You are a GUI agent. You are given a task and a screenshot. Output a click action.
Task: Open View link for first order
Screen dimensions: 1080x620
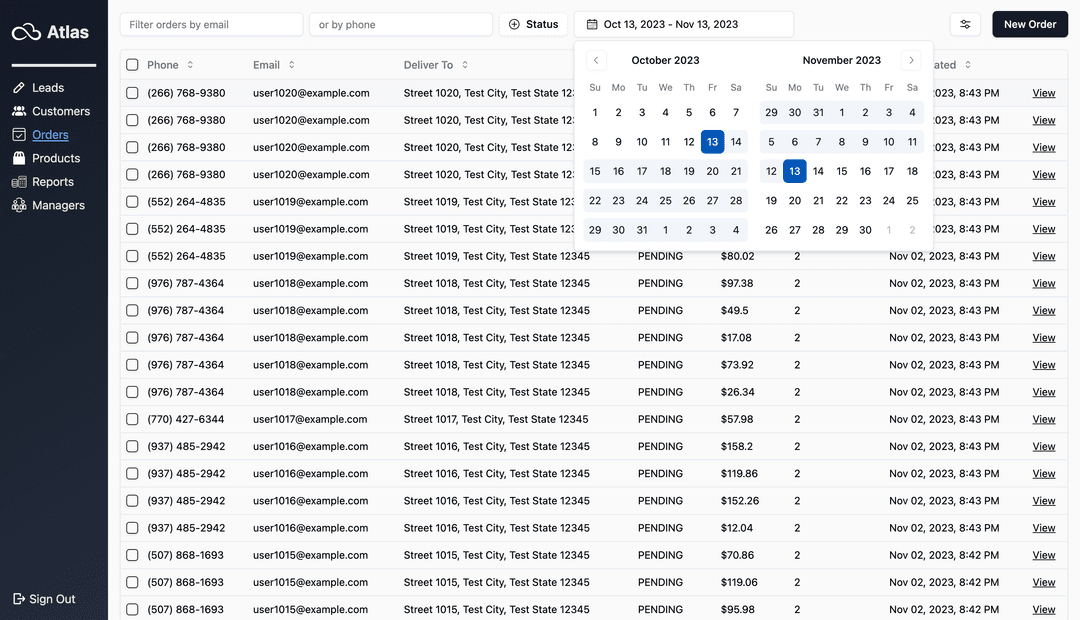1043,93
